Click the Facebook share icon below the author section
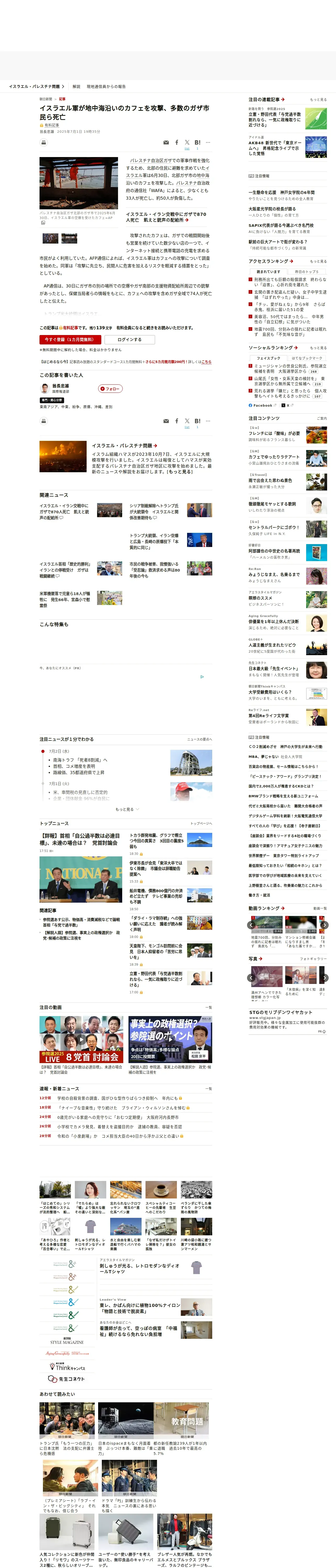The height and width of the screenshot is (1568, 336). [x=177, y=421]
